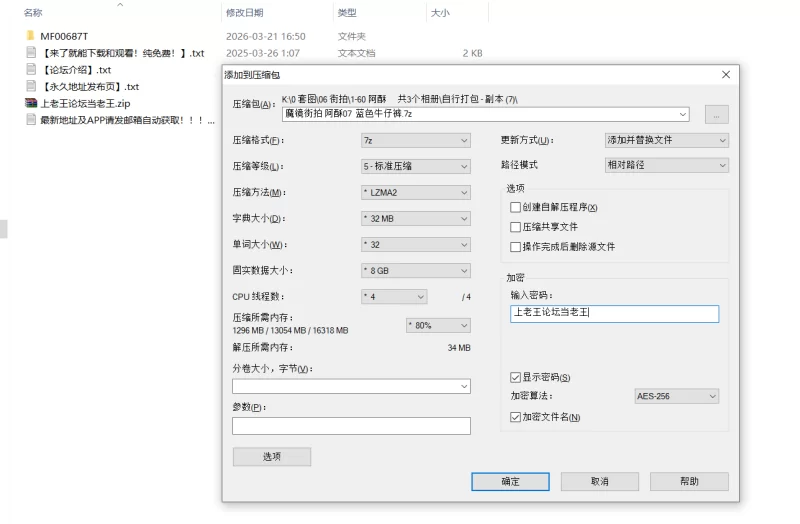
Task: Click the file icon beside 最新地址及APP请发邮箱自动获取
Action: click(31, 120)
